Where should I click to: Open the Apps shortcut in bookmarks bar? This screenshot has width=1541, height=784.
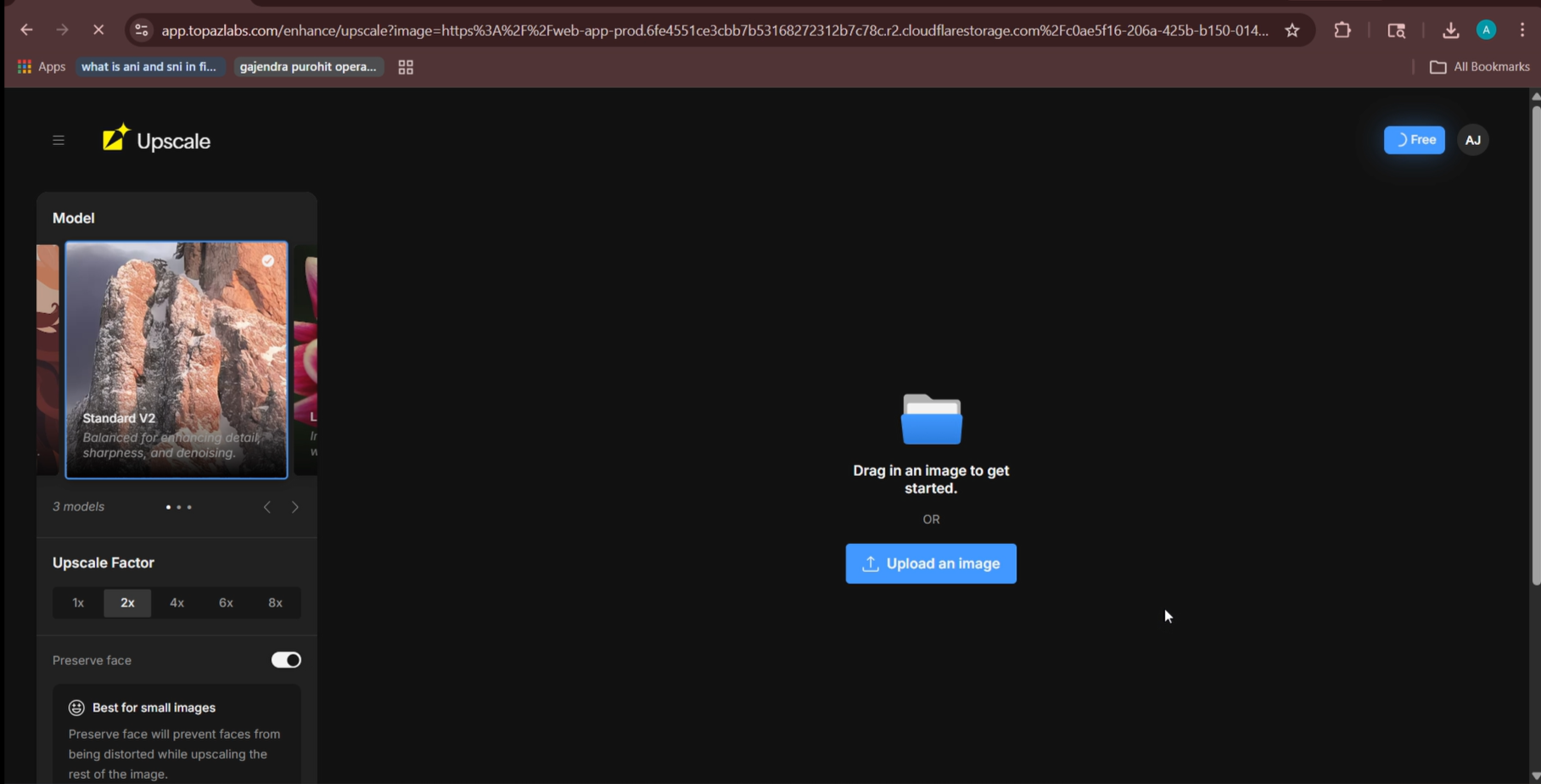pyautogui.click(x=41, y=66)
